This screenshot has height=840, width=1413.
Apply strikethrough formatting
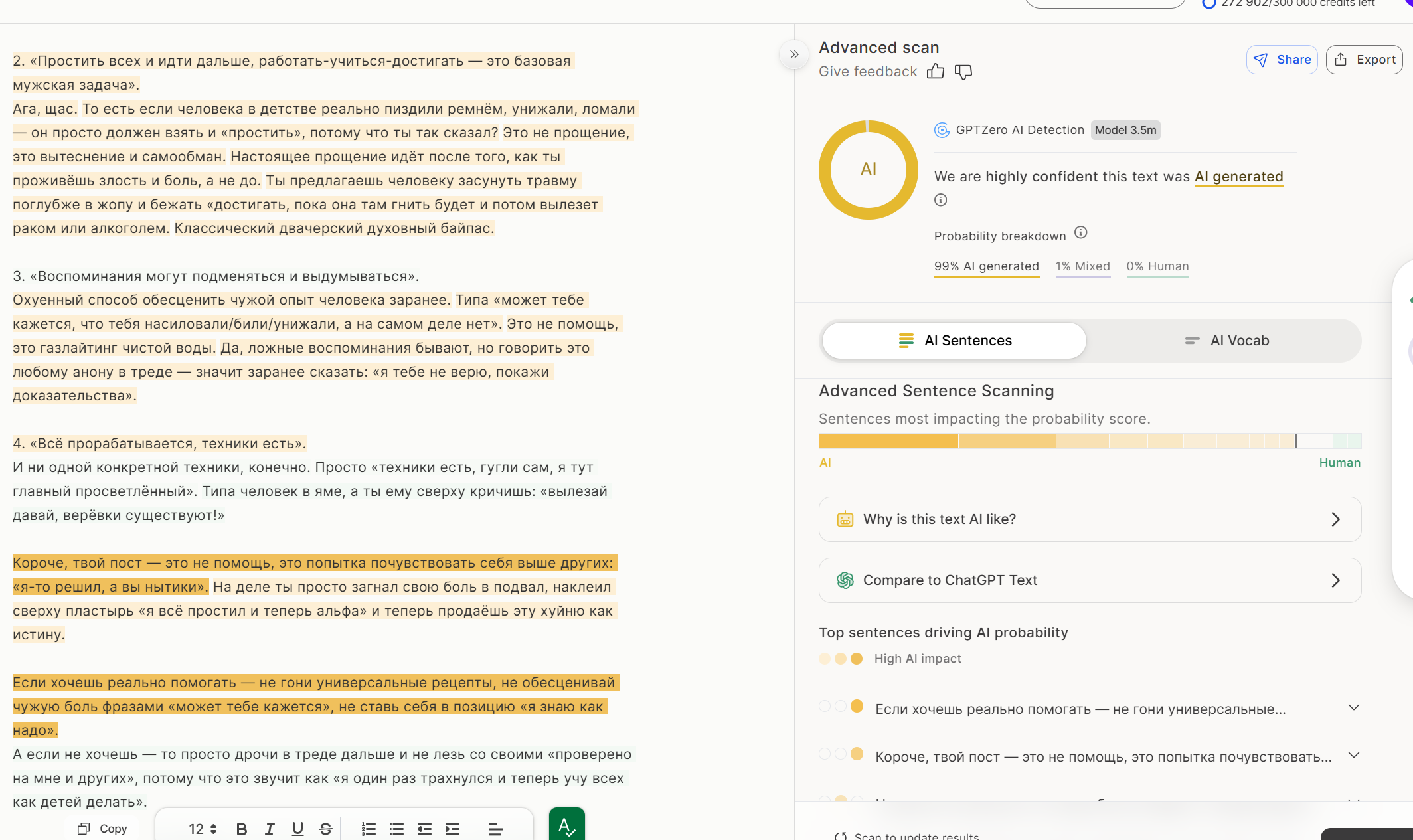point(325,829)
